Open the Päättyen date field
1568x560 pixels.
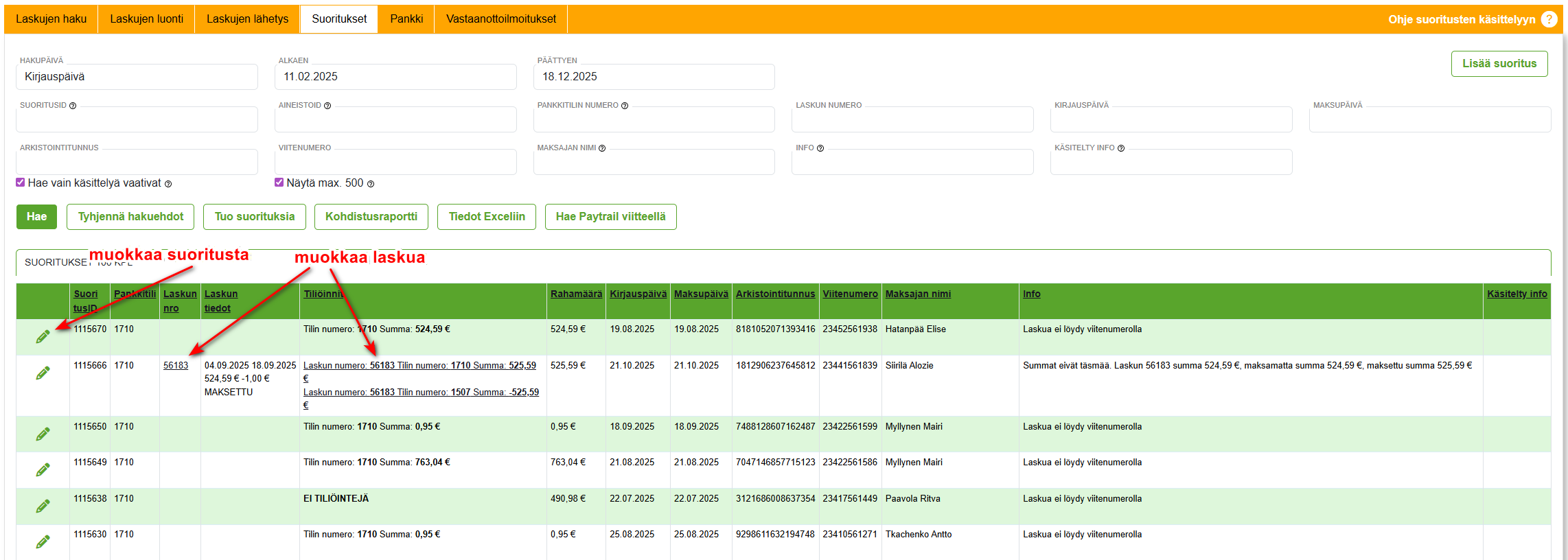pos(654,77)
